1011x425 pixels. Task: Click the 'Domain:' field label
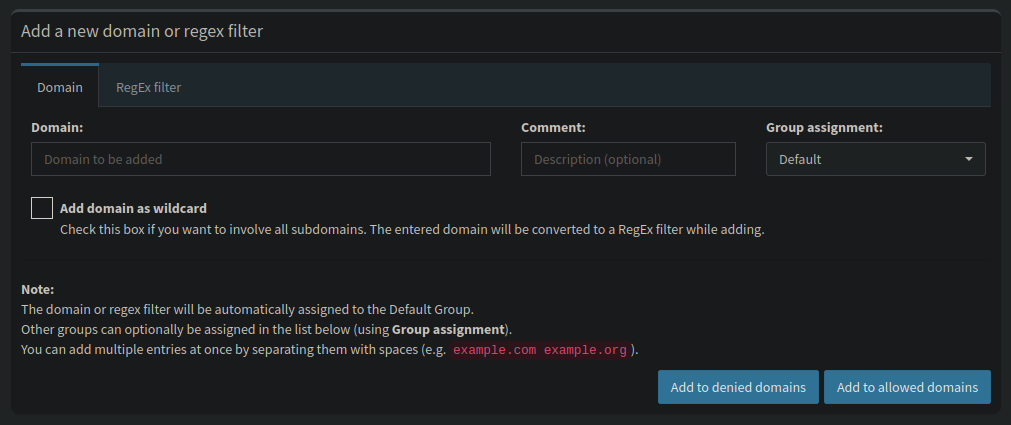pos(57,128)
